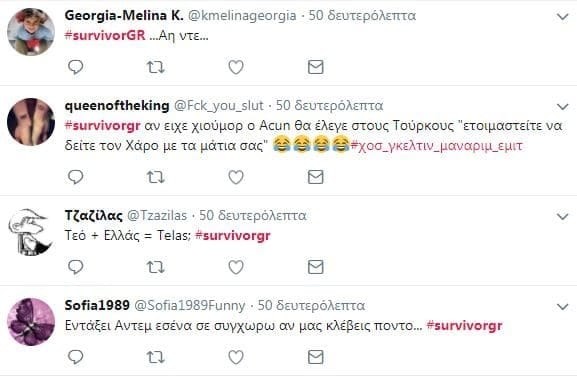577x377 pixels.
Task: Open the #χοσ_γκελτιν_μαναριμ_εμιτ hashtag
Action: pos(436,146)
